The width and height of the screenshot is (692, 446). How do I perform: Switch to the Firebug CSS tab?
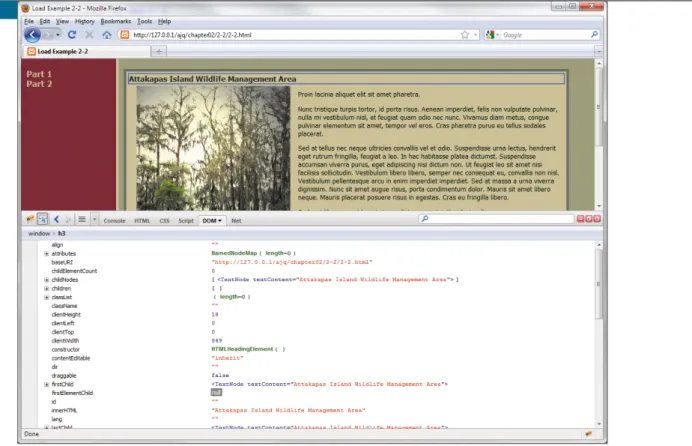(x=164, y=221)
